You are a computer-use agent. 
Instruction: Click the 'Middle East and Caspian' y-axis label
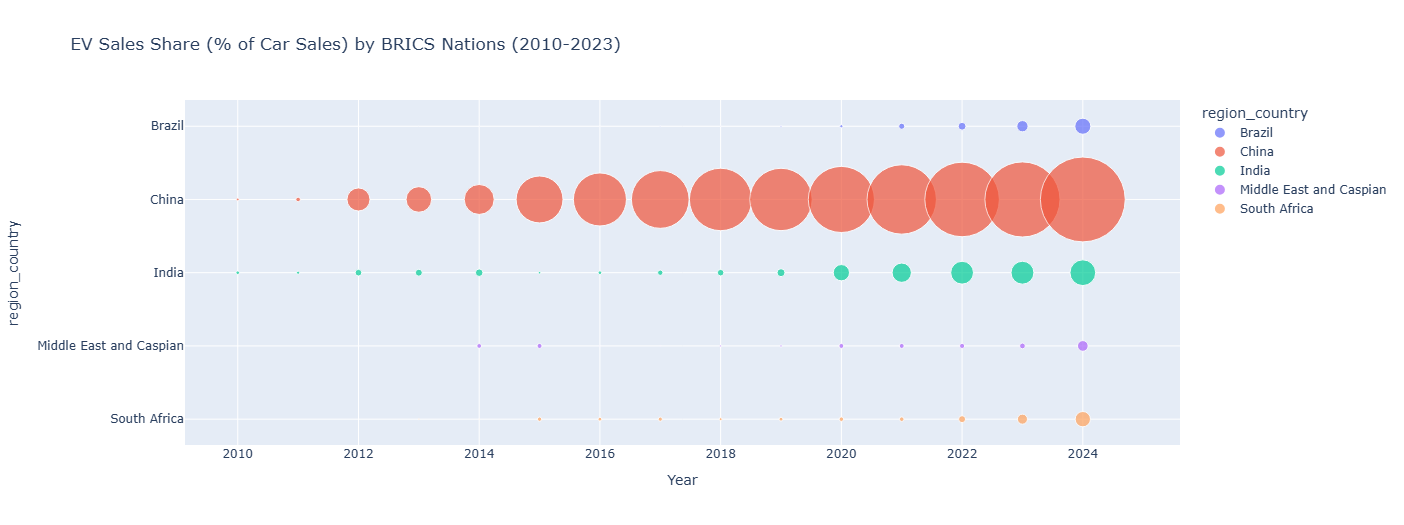[110, 346]
